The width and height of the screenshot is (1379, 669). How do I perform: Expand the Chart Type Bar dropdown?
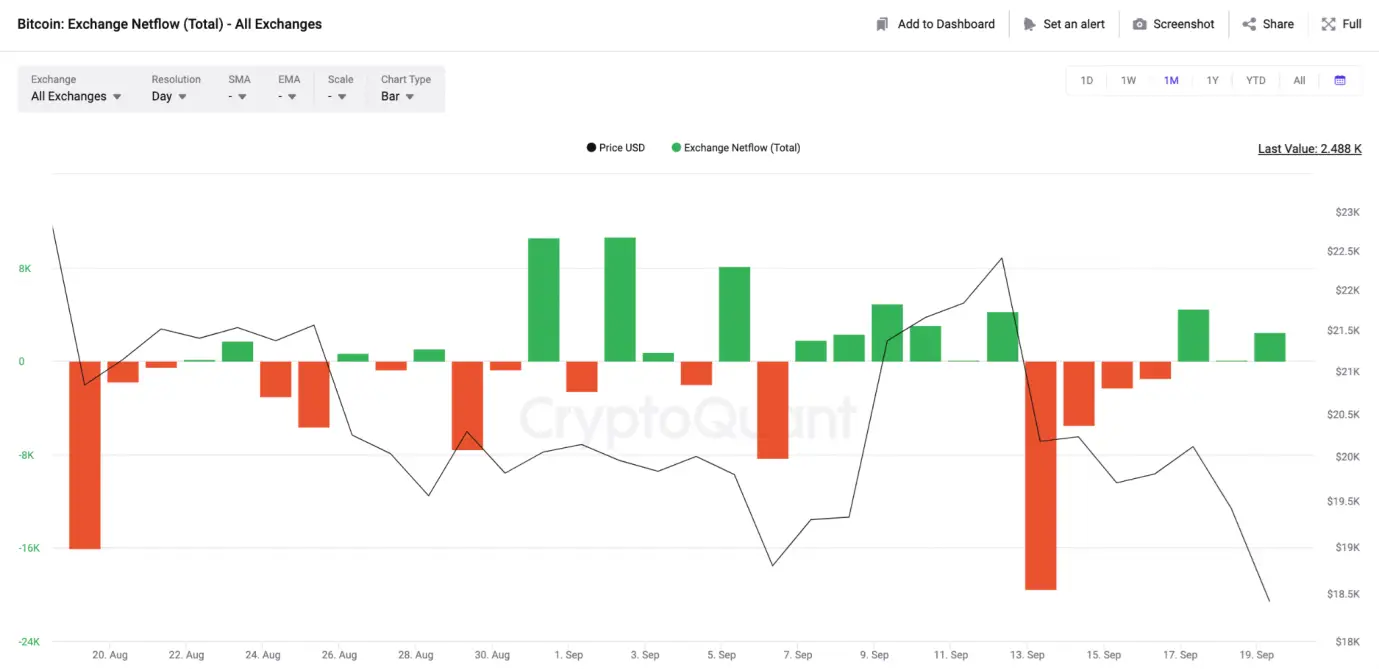click(x=397, y=96)
